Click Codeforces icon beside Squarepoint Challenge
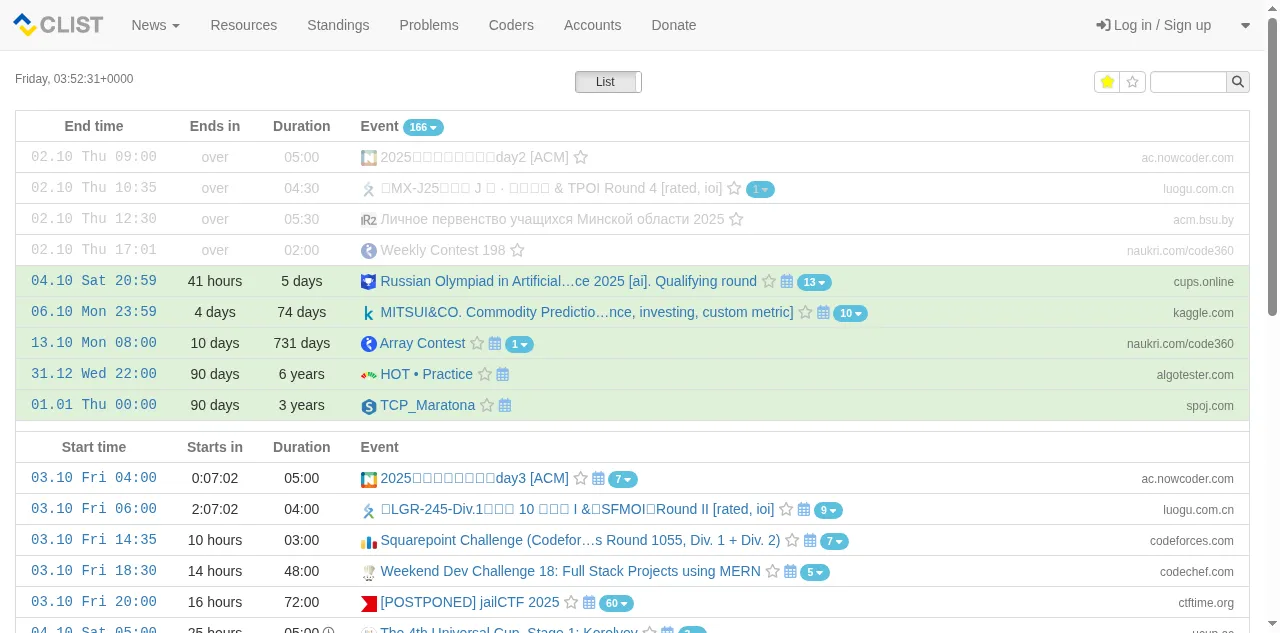This screenshot has height=633, width=1280. 369,541
